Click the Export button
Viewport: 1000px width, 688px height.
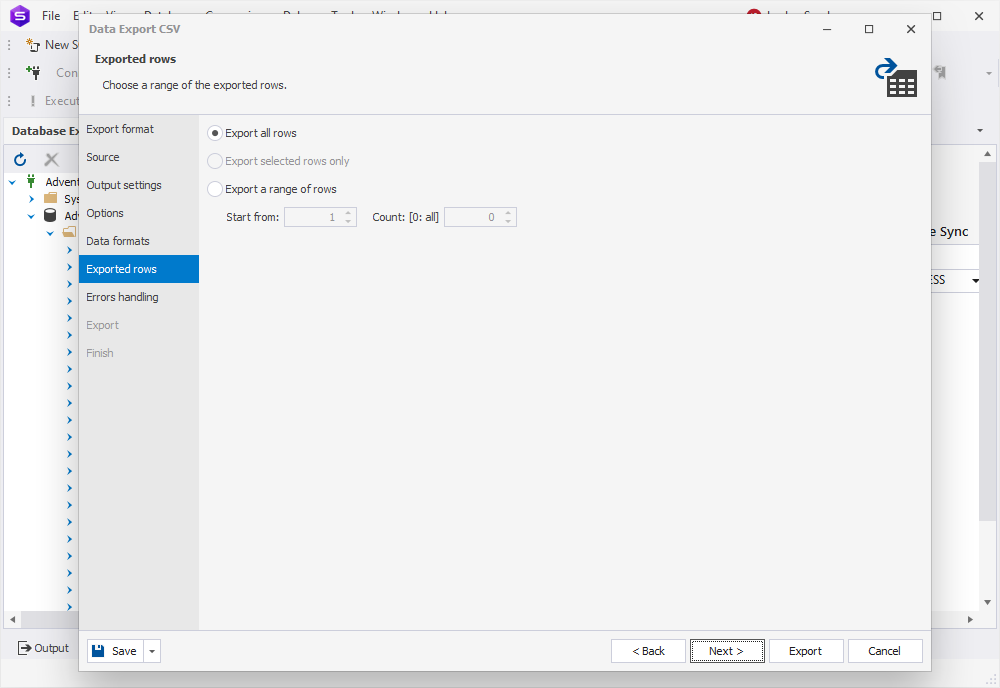pos(806,651)
